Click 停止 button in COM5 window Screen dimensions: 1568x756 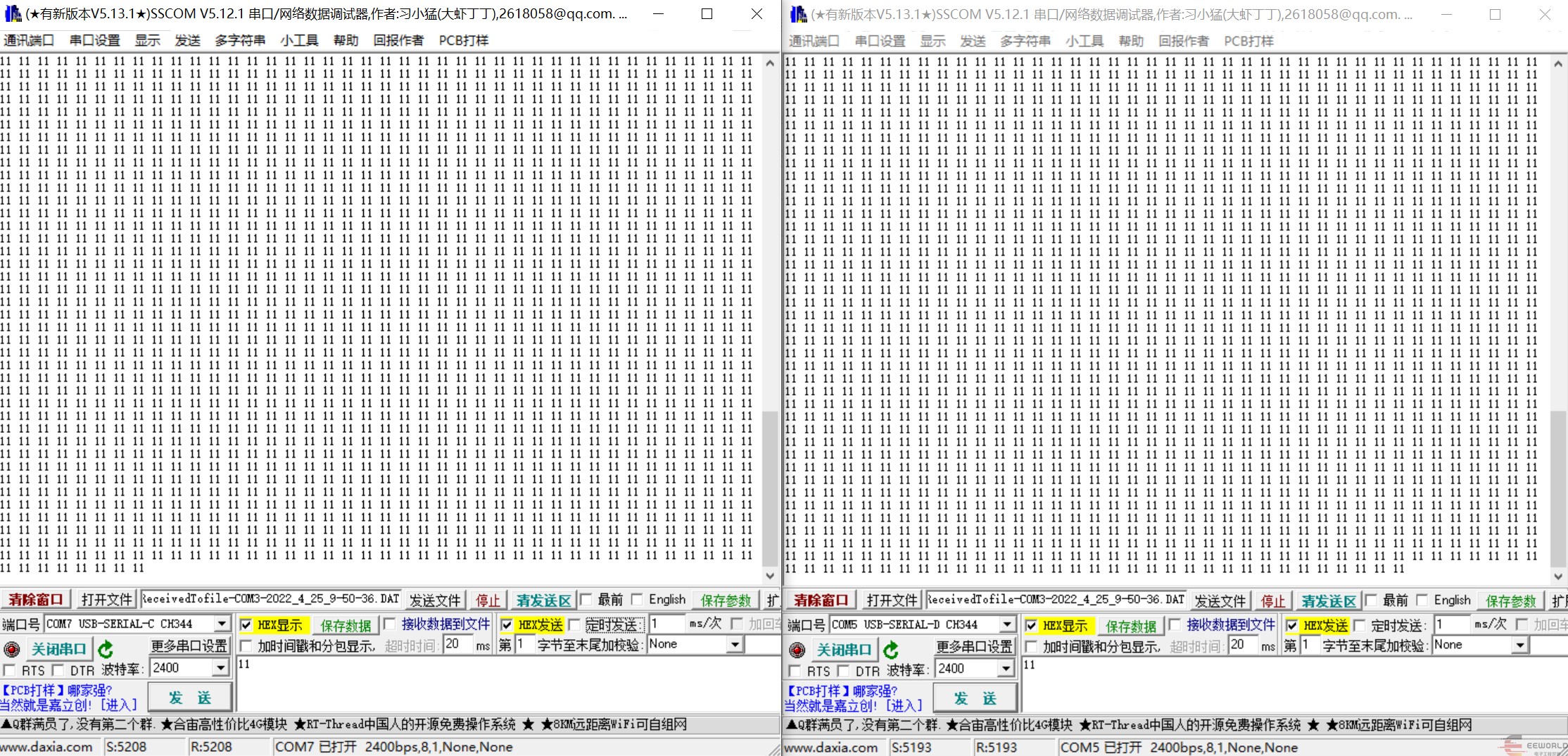tap(1273, 600)
